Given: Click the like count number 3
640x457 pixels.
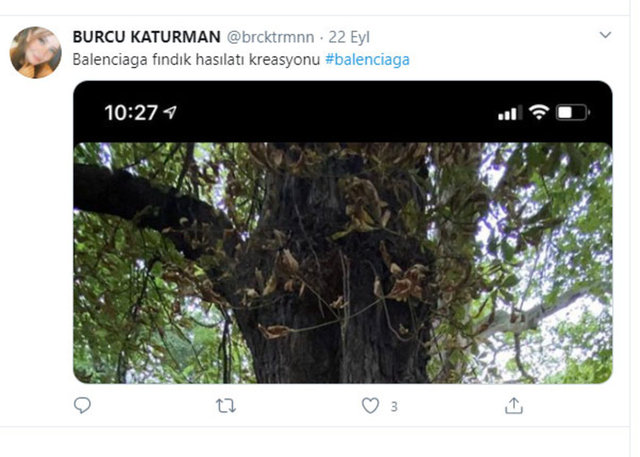Looking at the screenshot, I should coord(394,406).
